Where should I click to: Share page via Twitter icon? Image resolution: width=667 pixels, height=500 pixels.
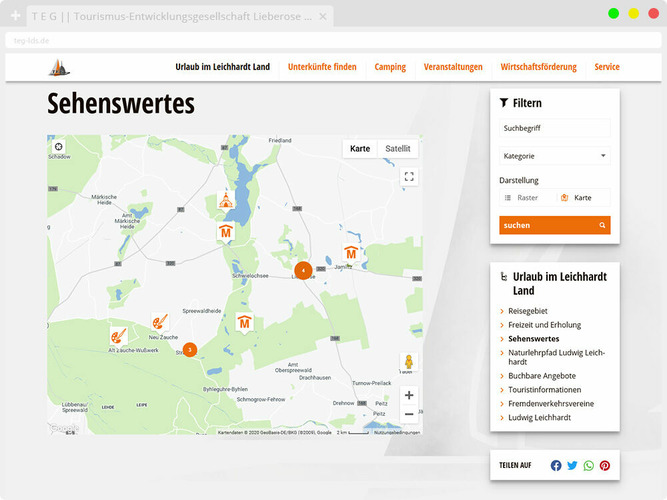tap(572, 466)
